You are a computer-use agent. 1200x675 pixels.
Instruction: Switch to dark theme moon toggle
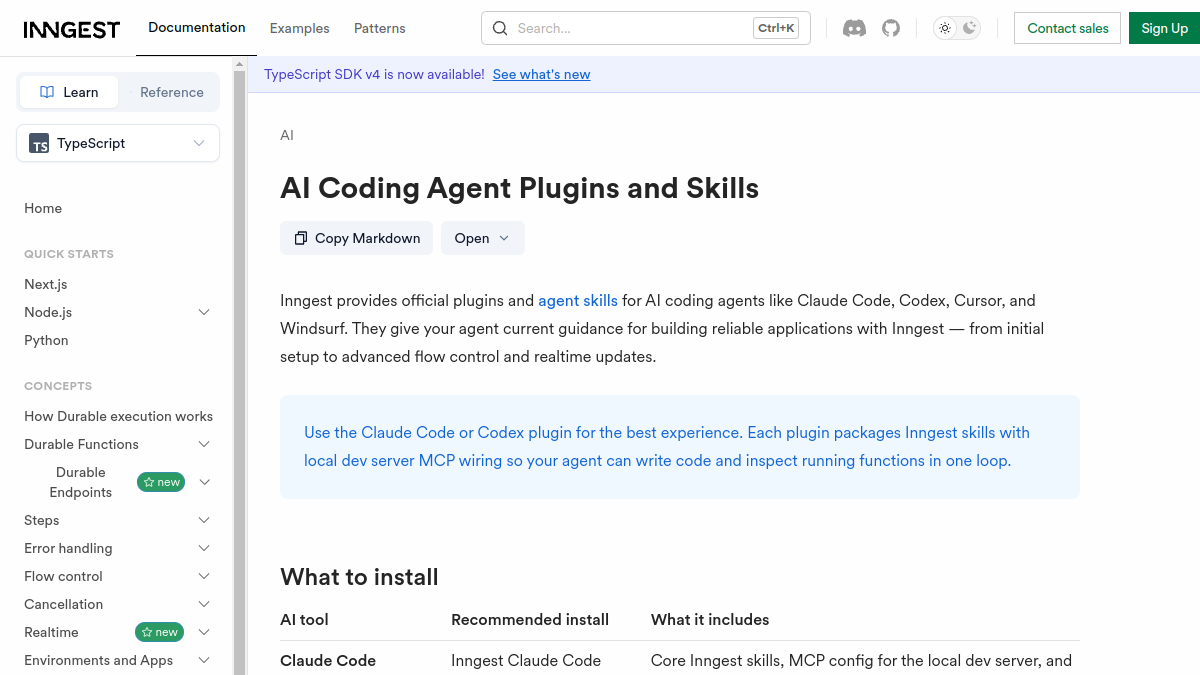click(x=969, y=28)
